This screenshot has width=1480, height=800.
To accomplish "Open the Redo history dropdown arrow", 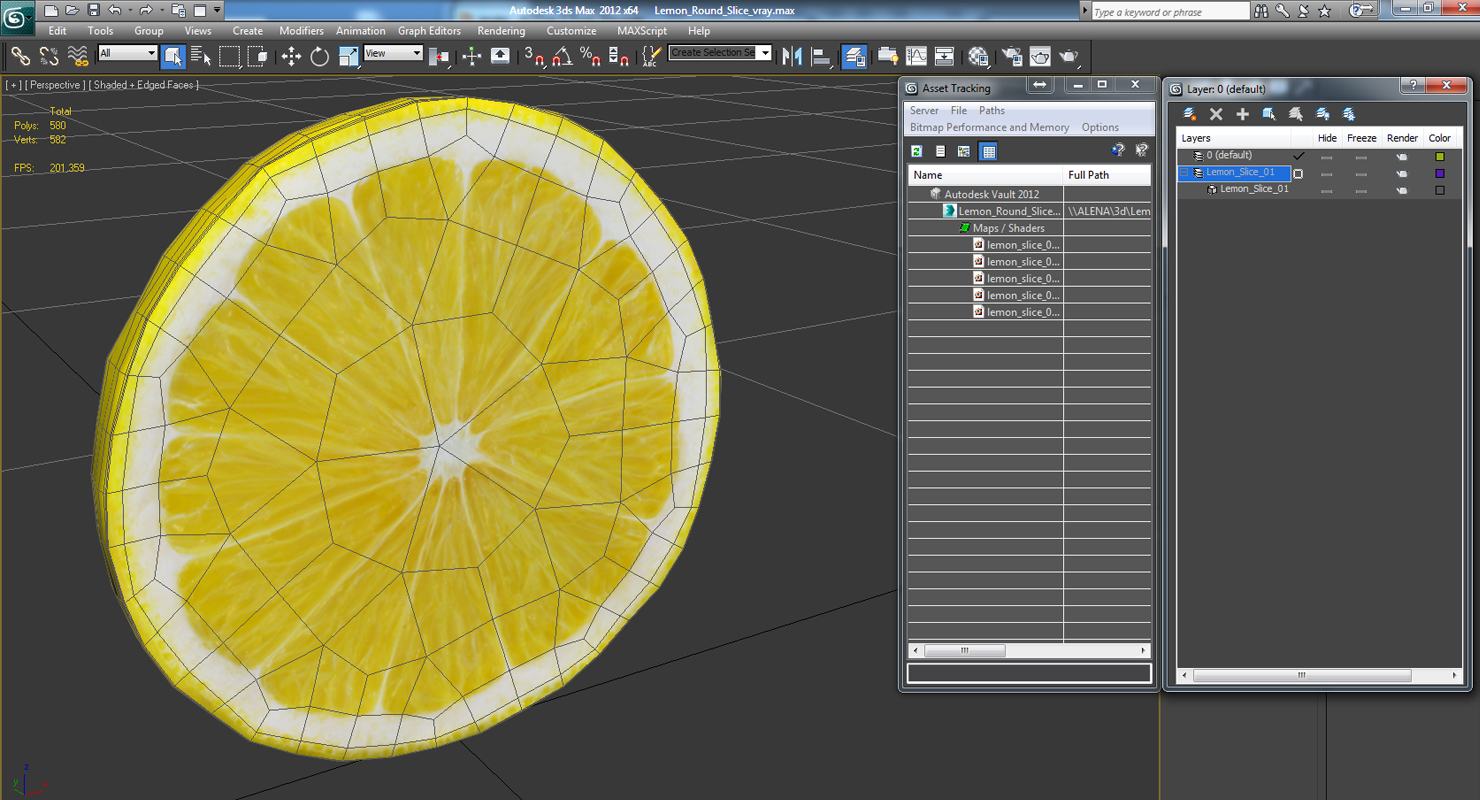I will pyautogui.click(x=162, y=10).
